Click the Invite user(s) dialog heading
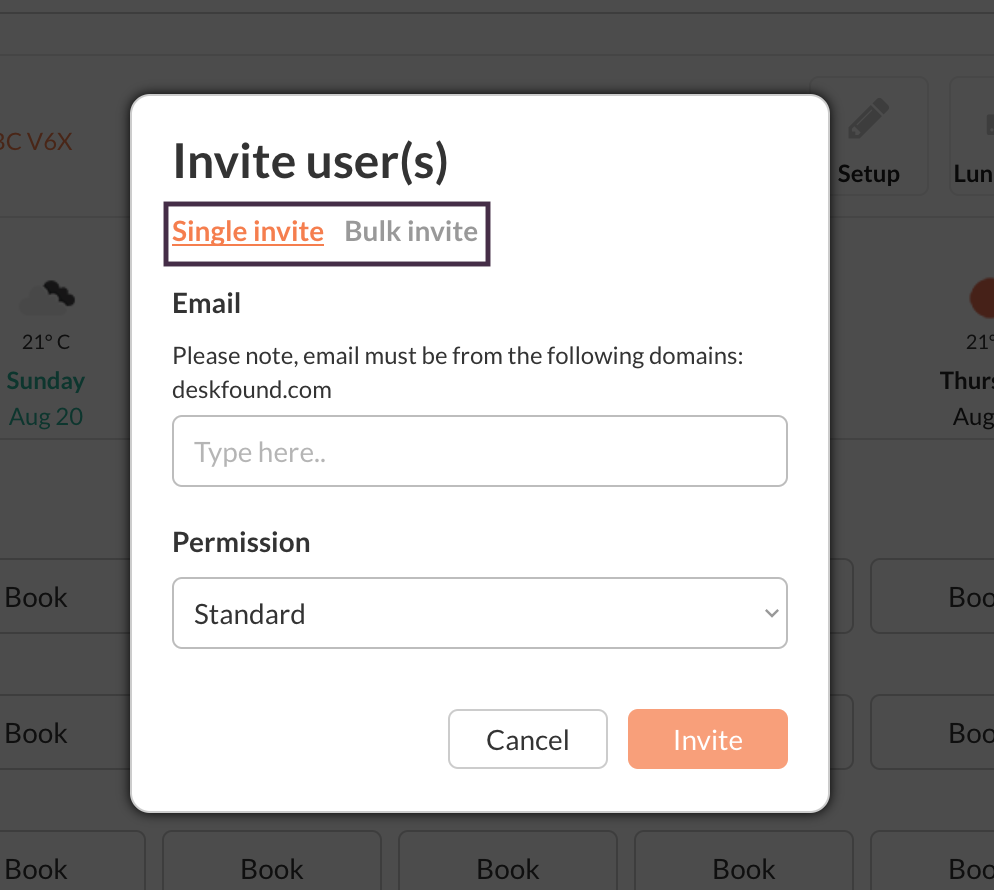This screenshot has height=890, width=994. tap(310, 161)
